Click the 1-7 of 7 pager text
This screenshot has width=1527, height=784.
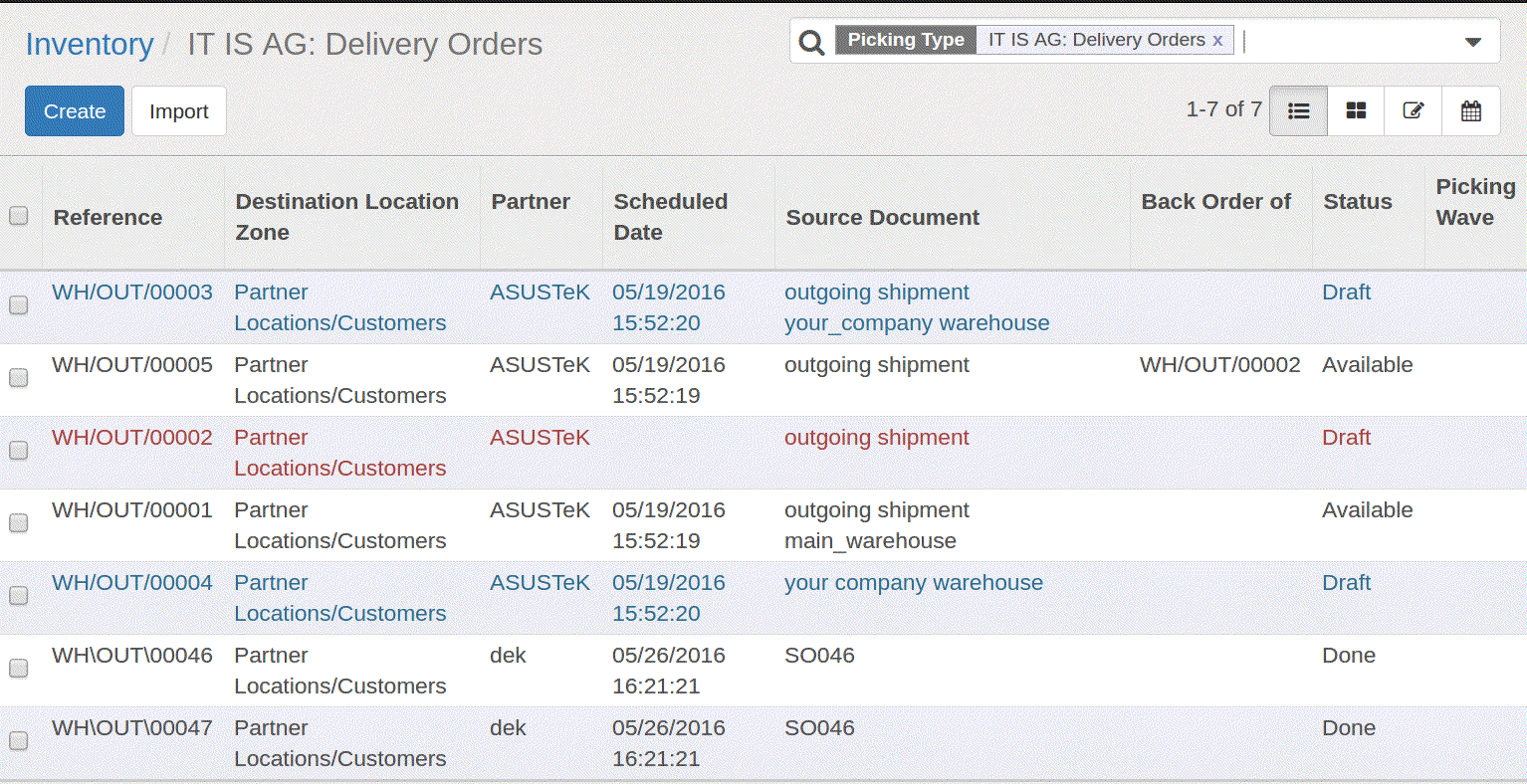[x=1223, y=109]
